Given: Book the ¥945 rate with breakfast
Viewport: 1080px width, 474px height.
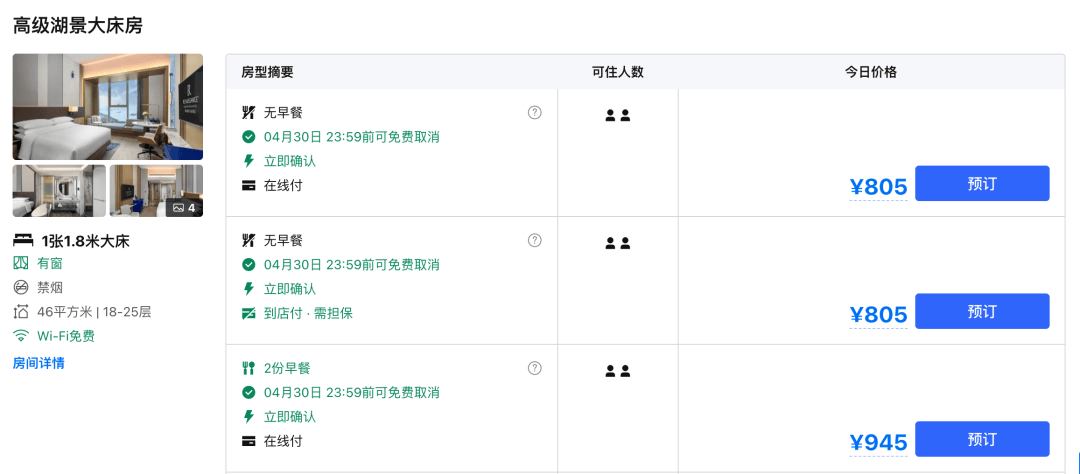Looking at the screenshot, I should [x=982, y=439].
